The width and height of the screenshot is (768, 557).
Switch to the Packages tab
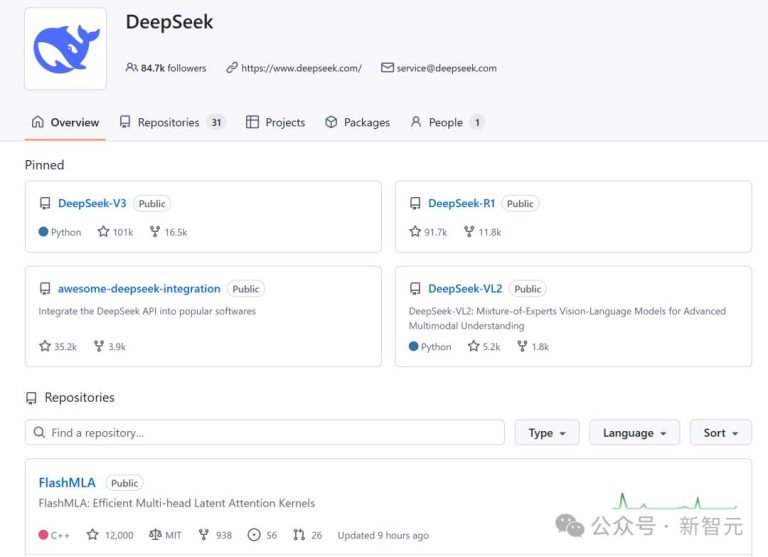click(358, 122)
